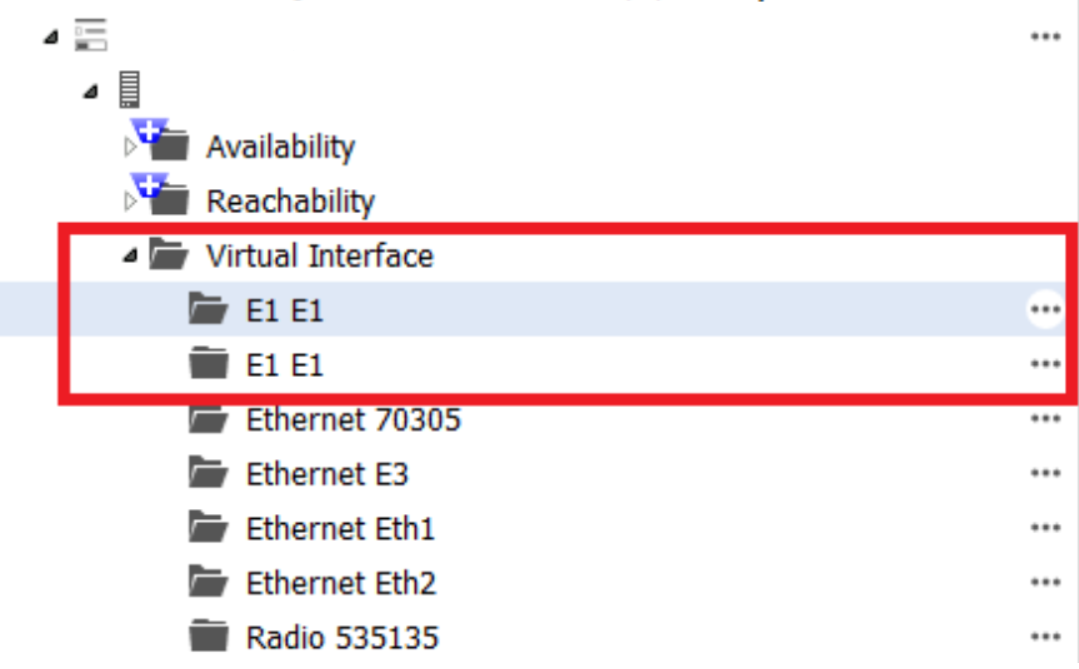Collapse the top-level root node
The image size is (1079, 669).
(51, 38)
